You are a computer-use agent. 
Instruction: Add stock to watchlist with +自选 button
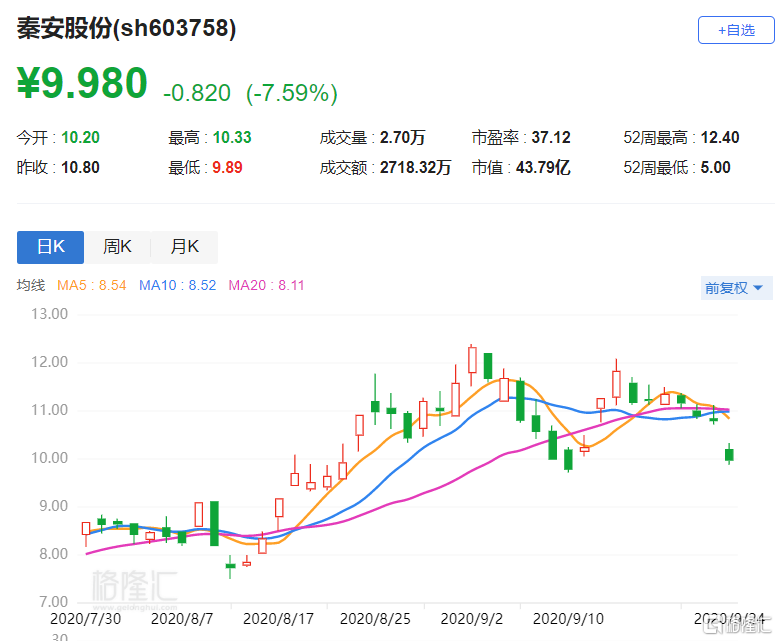coord(736,30)
